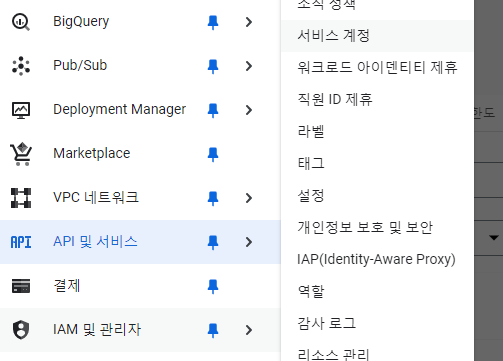Unpin Marketplace using its pin icon

(213, 154)
